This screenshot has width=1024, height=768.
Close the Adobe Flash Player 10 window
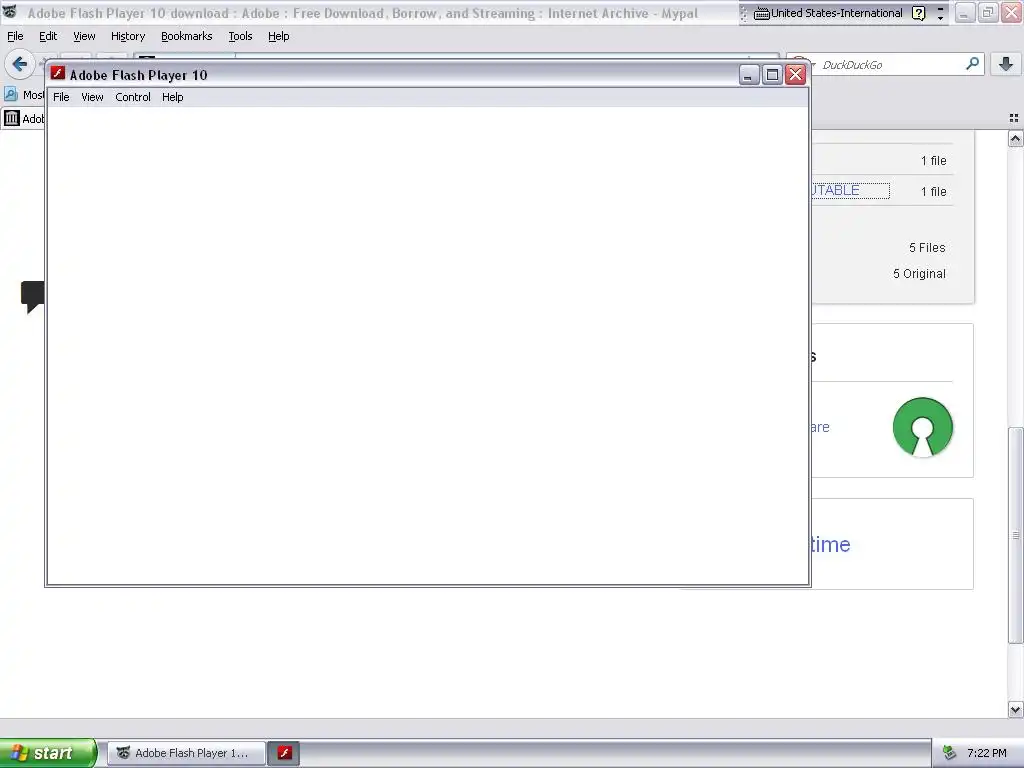tap(795, 75)
